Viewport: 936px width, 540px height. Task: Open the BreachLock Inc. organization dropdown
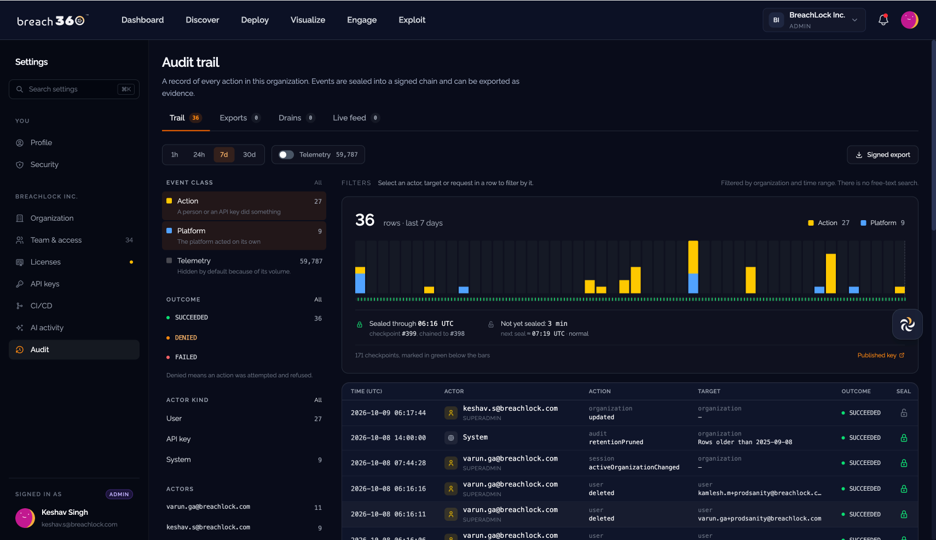coord(814,20)
